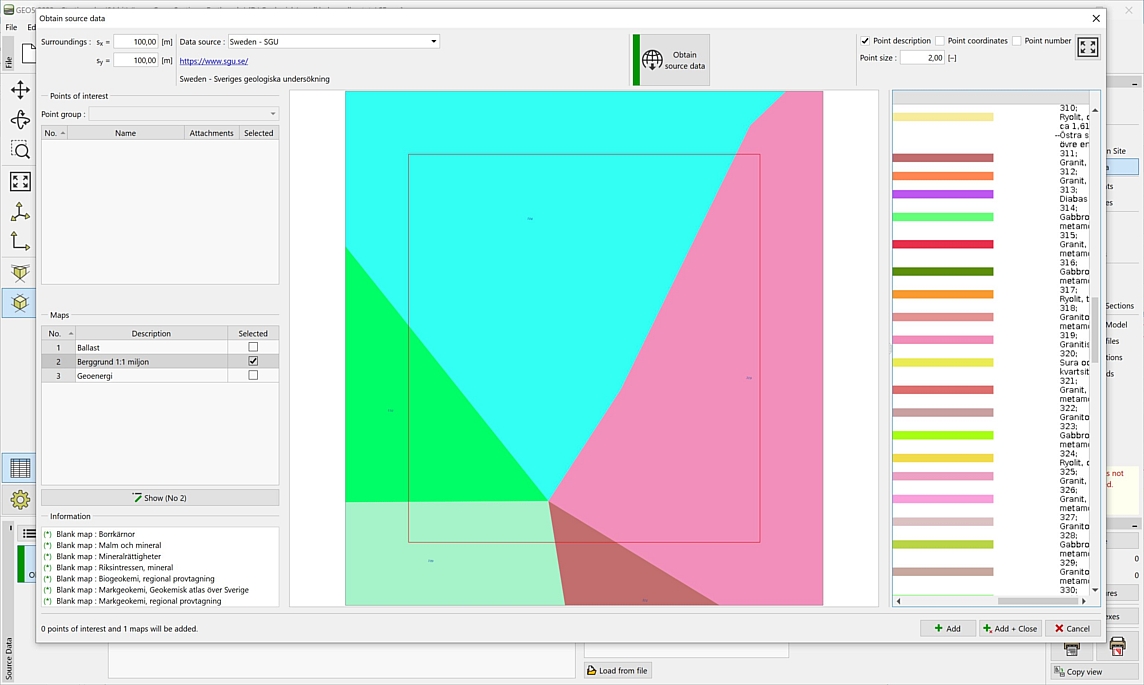The width and height of the screenshot is (1144, 685).
Task: Uncheck the Point description checkbox
Action: pos(866,41)
